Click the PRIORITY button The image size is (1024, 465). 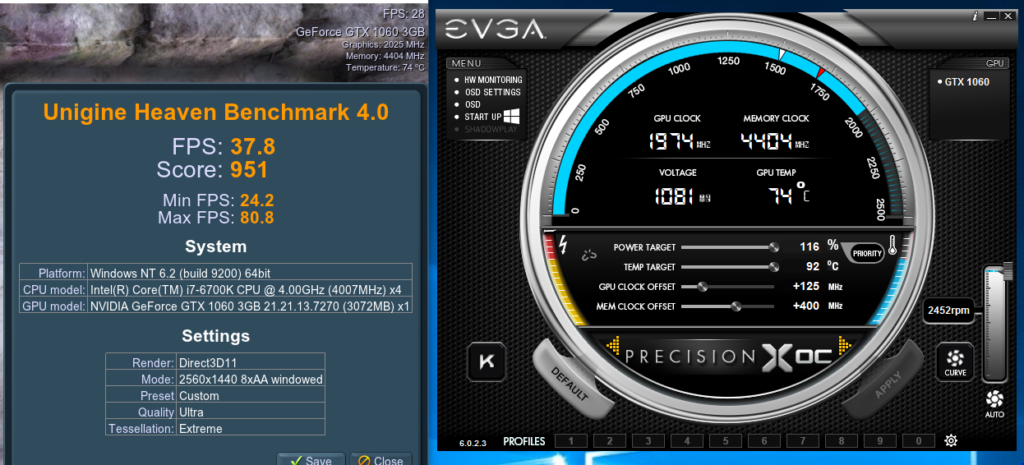(867, 253)
